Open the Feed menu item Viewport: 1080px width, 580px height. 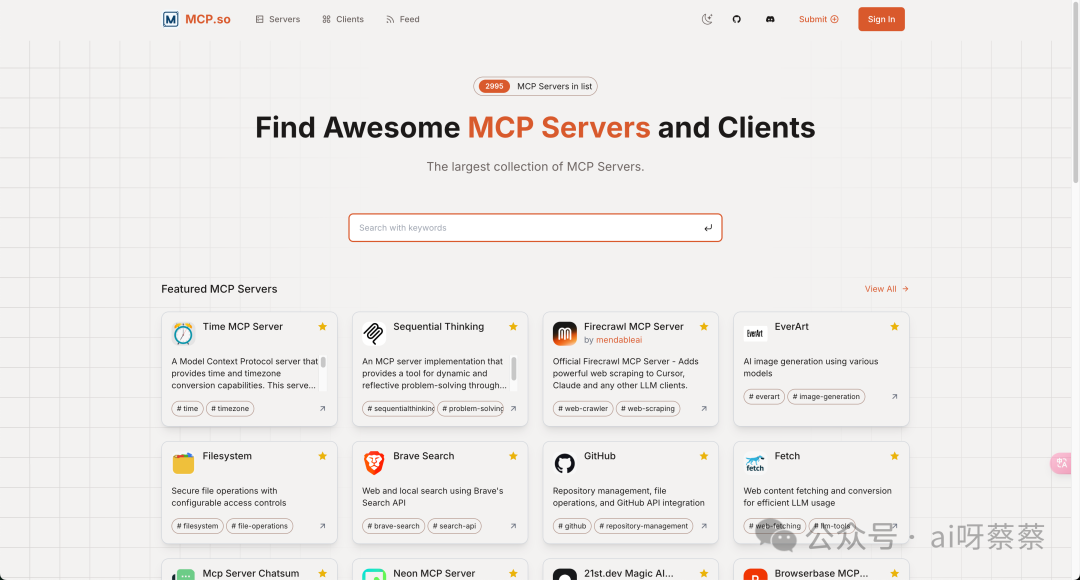coord(402,19)
